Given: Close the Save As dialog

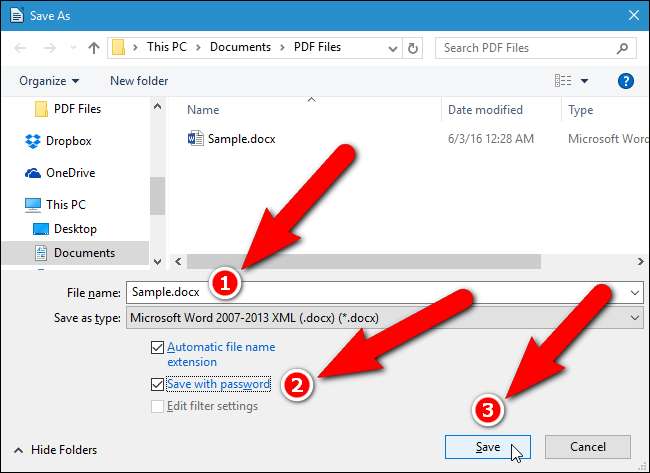Looking at the screenshot, I should pos(633,16).
